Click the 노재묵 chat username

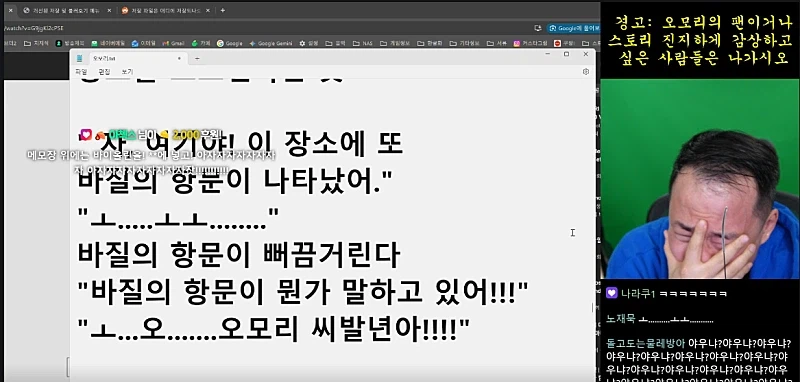(620, 320)
